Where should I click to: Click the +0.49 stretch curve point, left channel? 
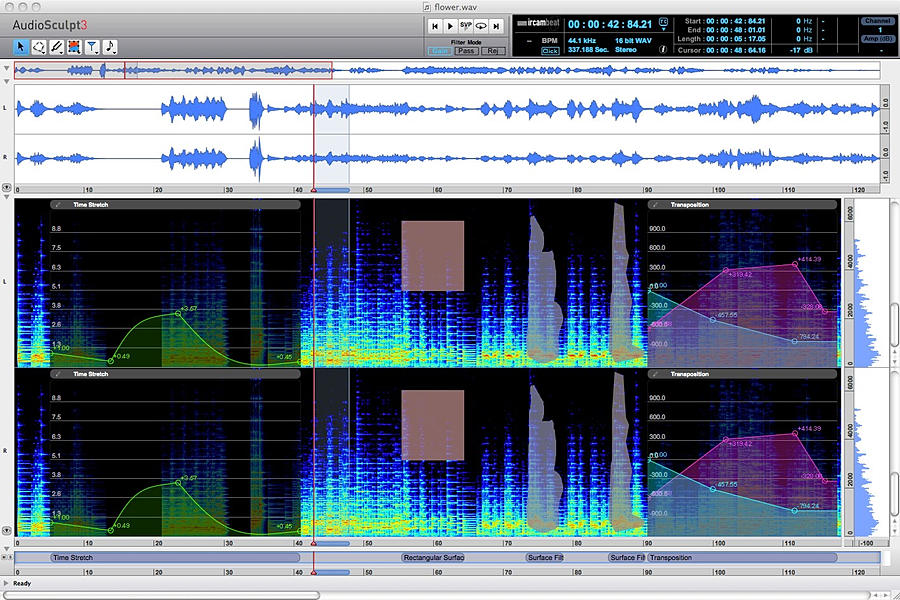click(111, 361)
